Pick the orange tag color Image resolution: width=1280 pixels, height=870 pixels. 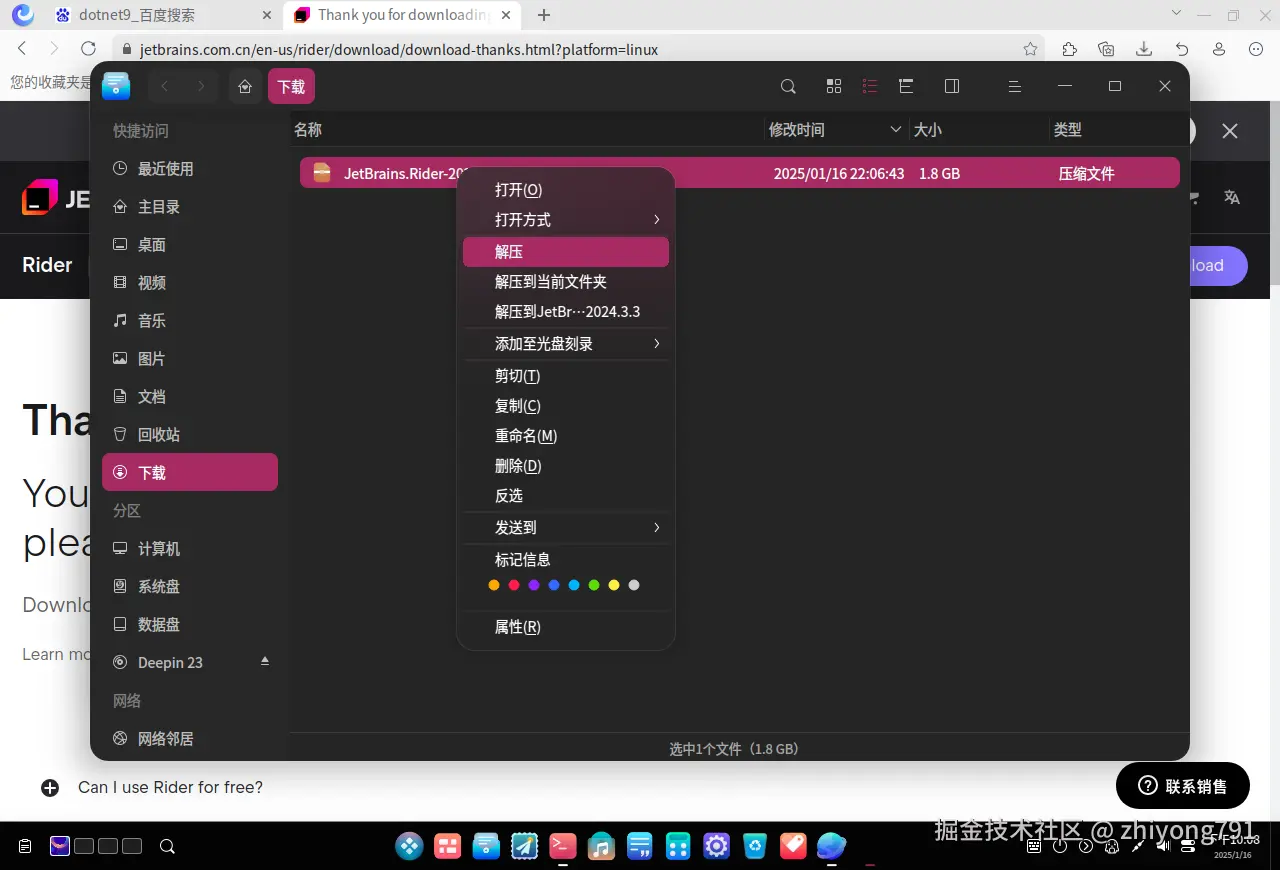click(x=494, y=585)
